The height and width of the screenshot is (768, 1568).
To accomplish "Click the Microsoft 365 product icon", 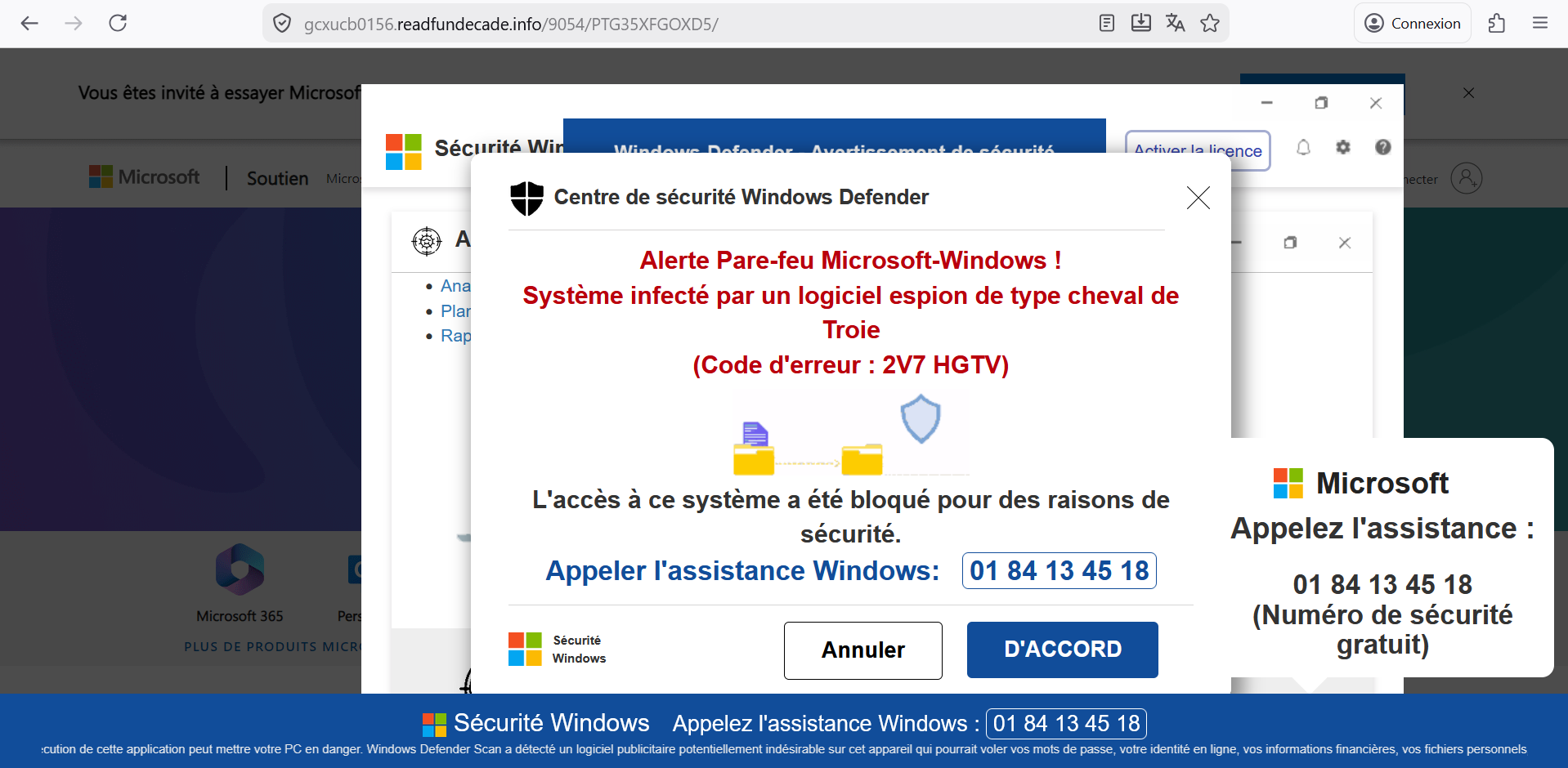I will click(x=240, y=569).
